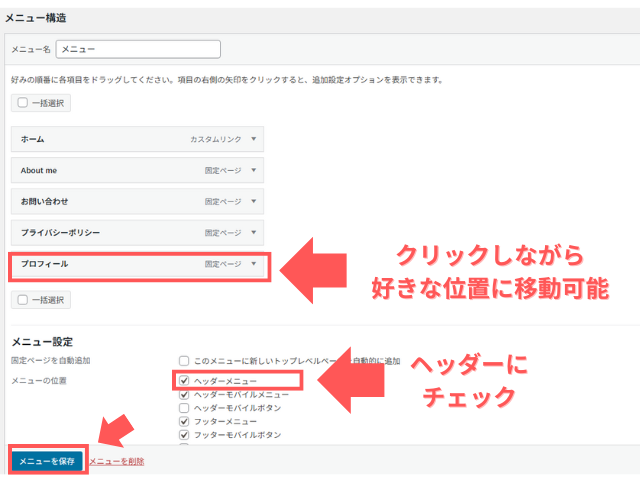The width and height of the screenshot is (640, 480).
Task: Toggle the bottom 一括選択 checkbox
Action: pos(22,300)
